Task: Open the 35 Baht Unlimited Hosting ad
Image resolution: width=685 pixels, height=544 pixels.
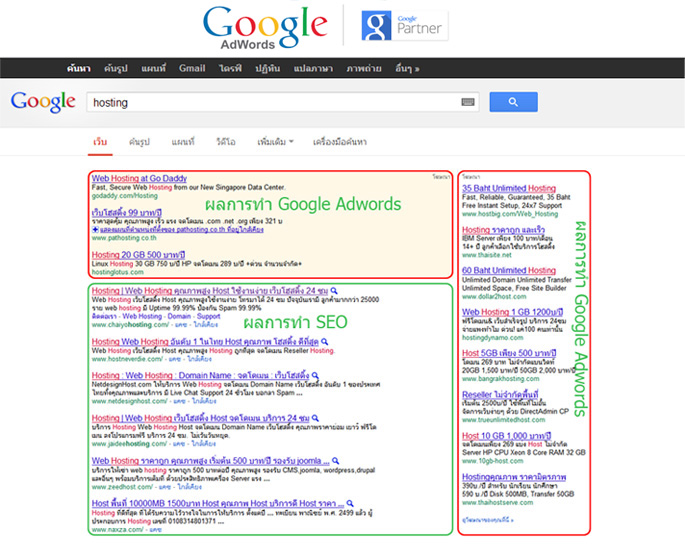Action: click(x=509, y=188)
